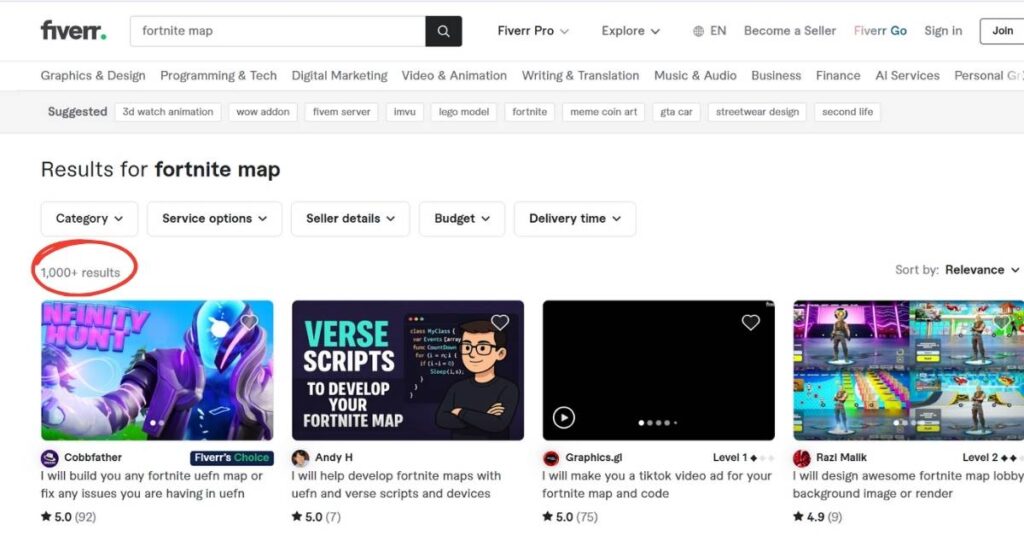Click the Andy H seller name
The width and height of the screenshot is (1024, 536).
point(334,458)
